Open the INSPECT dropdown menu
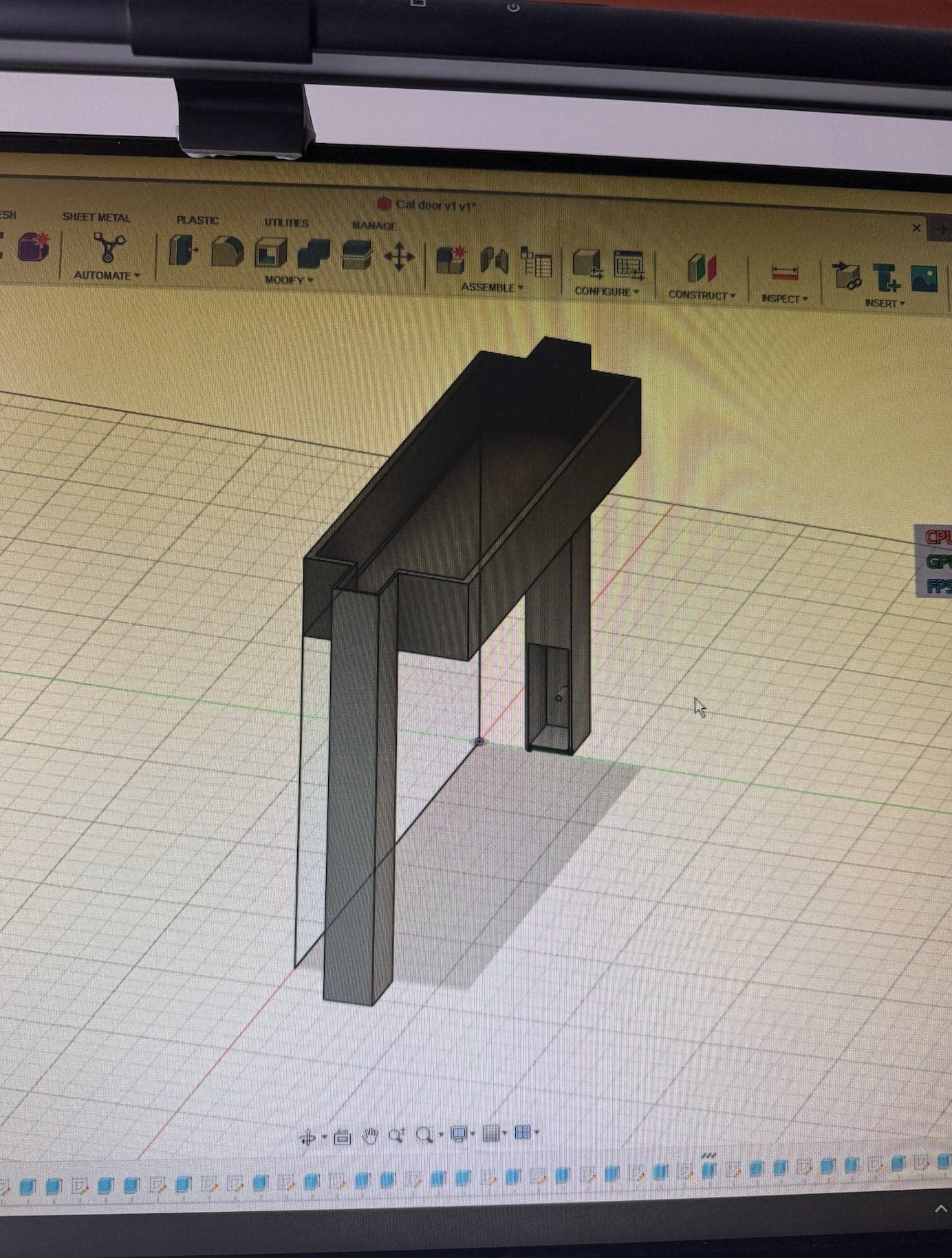 tap(784, 299)
